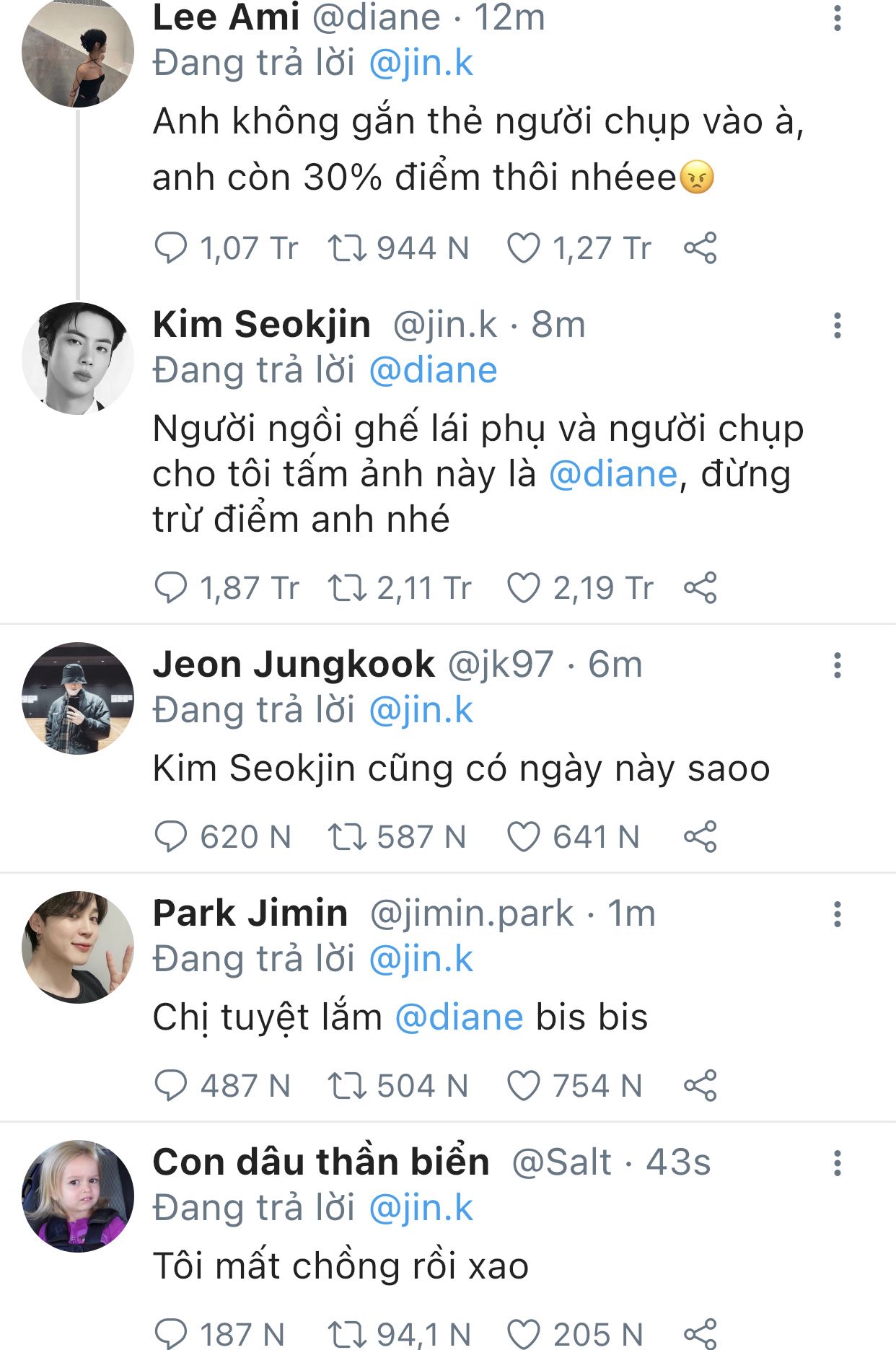
Task: Reply to Con dâu thần biển's tweet
Action: 171,1333
